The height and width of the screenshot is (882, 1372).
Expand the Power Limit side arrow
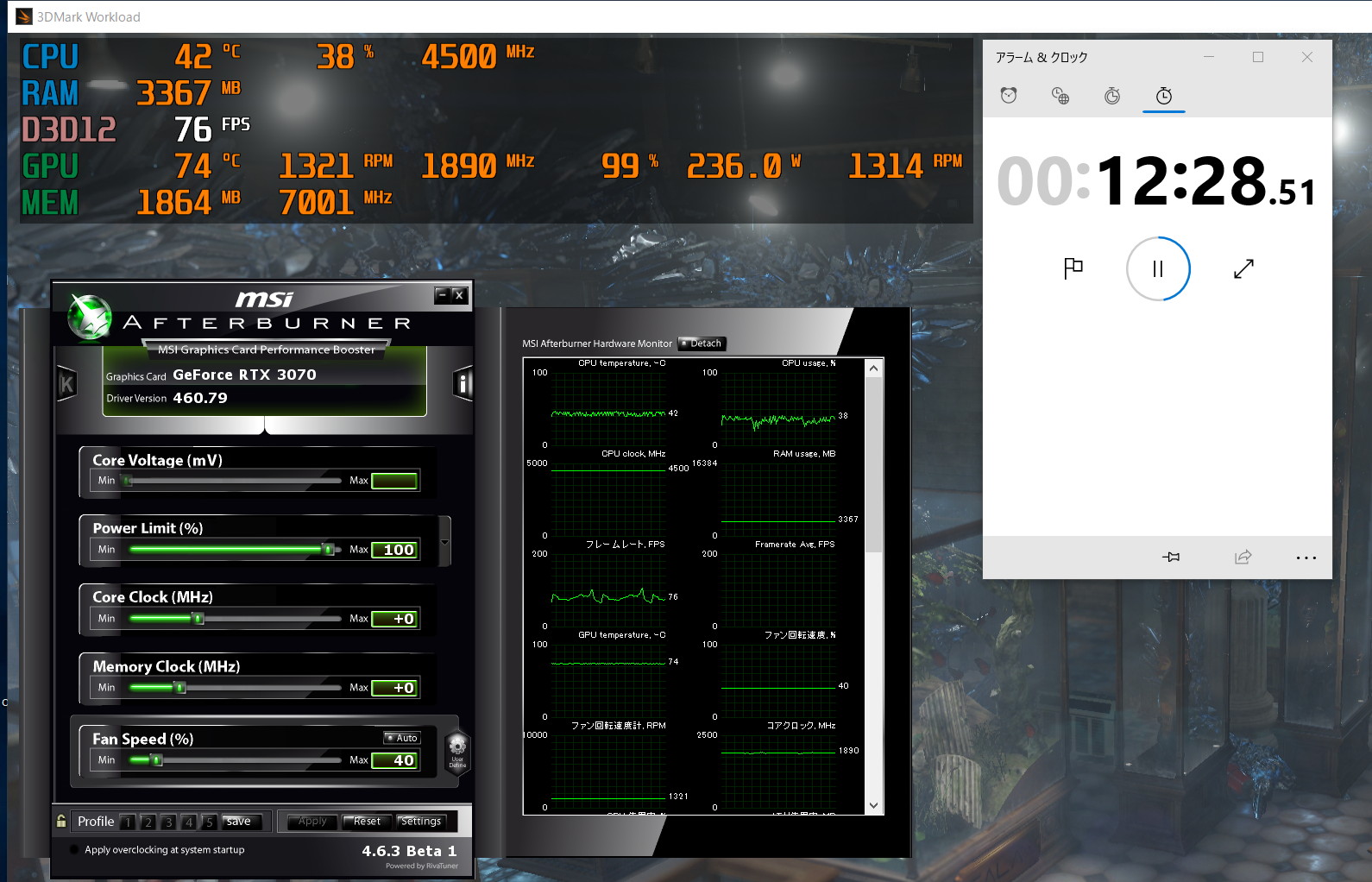click(x=444, y=542)
